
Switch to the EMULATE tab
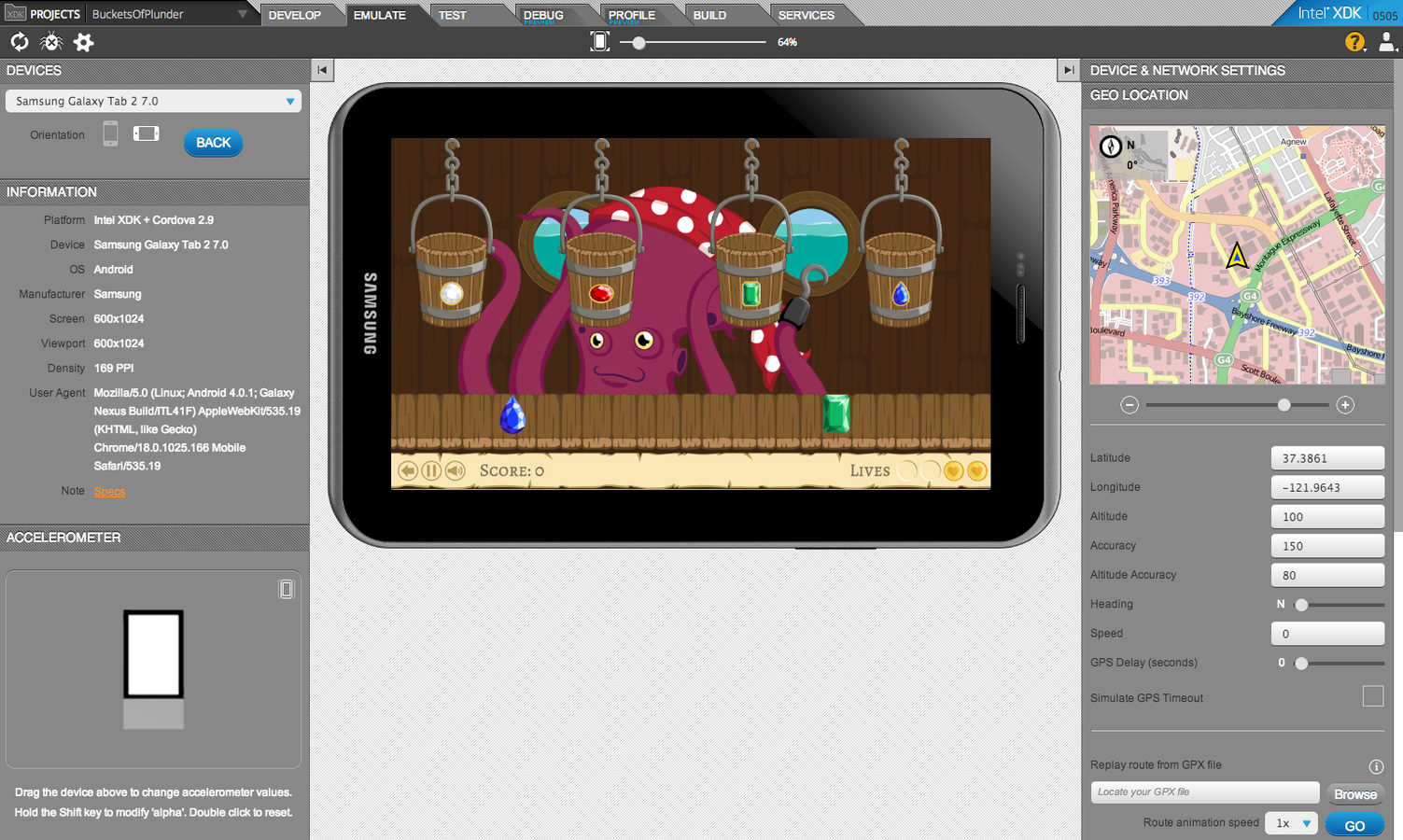point(380,15)
